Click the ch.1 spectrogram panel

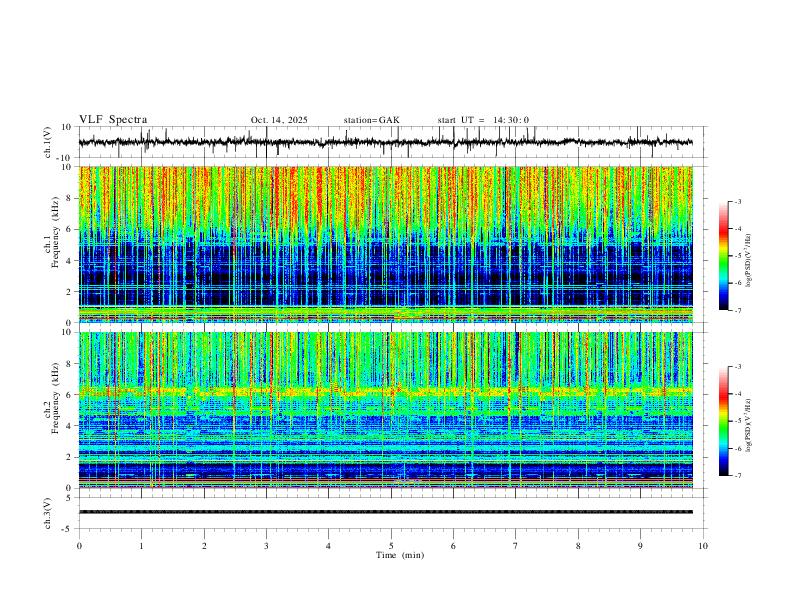pyautogui.click(x=385, y=244)
